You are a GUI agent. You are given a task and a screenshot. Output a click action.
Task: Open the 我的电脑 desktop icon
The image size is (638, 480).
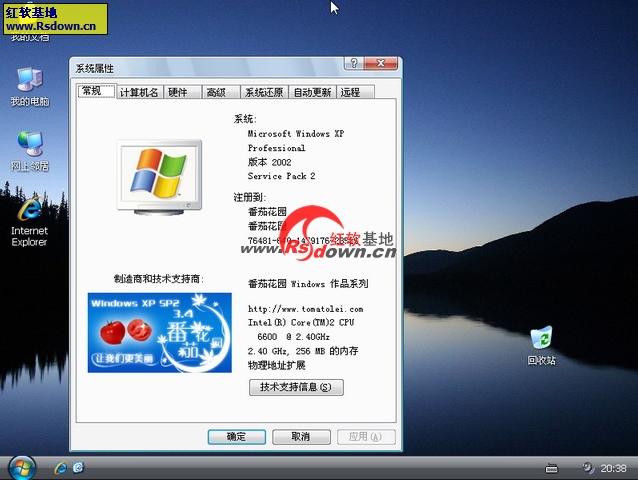(x=30, y=87)
